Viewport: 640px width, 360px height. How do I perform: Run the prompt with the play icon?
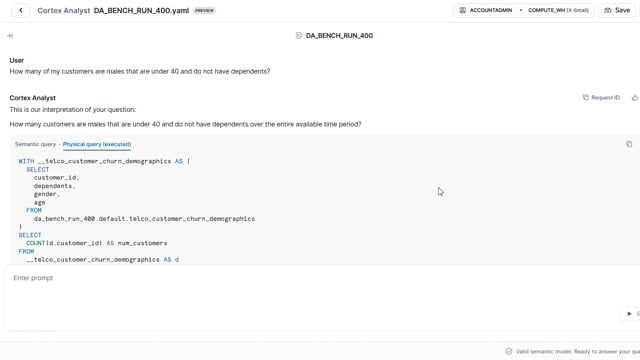point(629,313)
